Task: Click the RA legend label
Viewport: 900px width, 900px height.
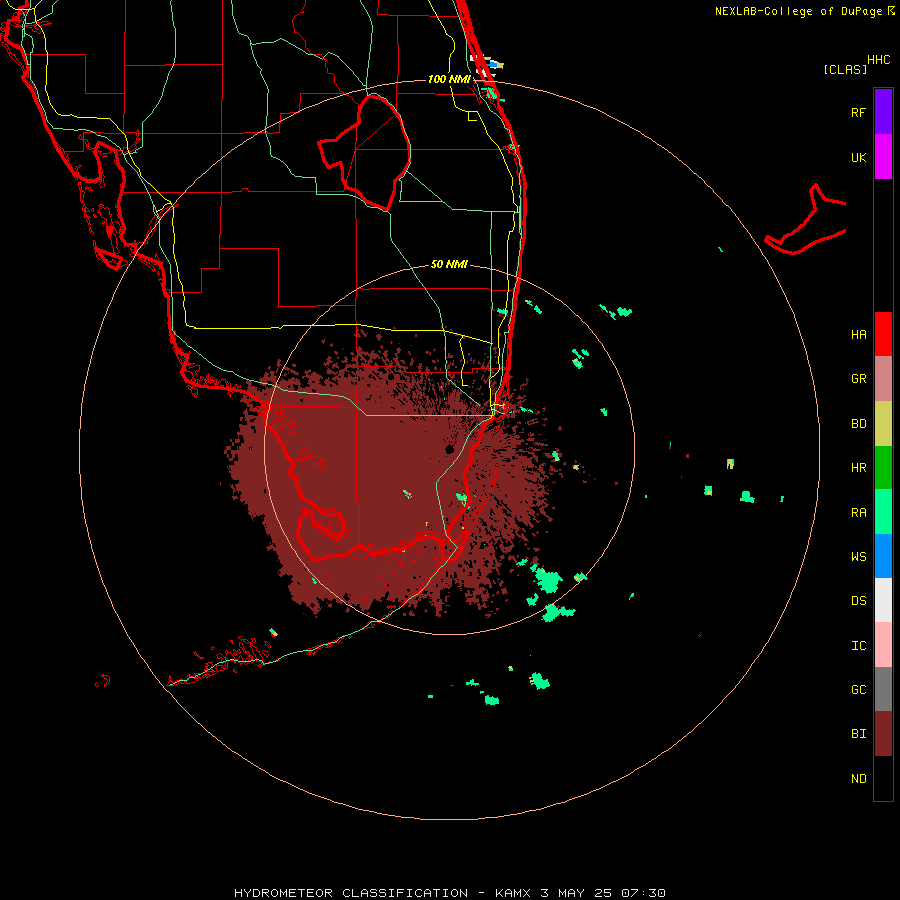Action: pyautogui.click(x=858, y=513)
